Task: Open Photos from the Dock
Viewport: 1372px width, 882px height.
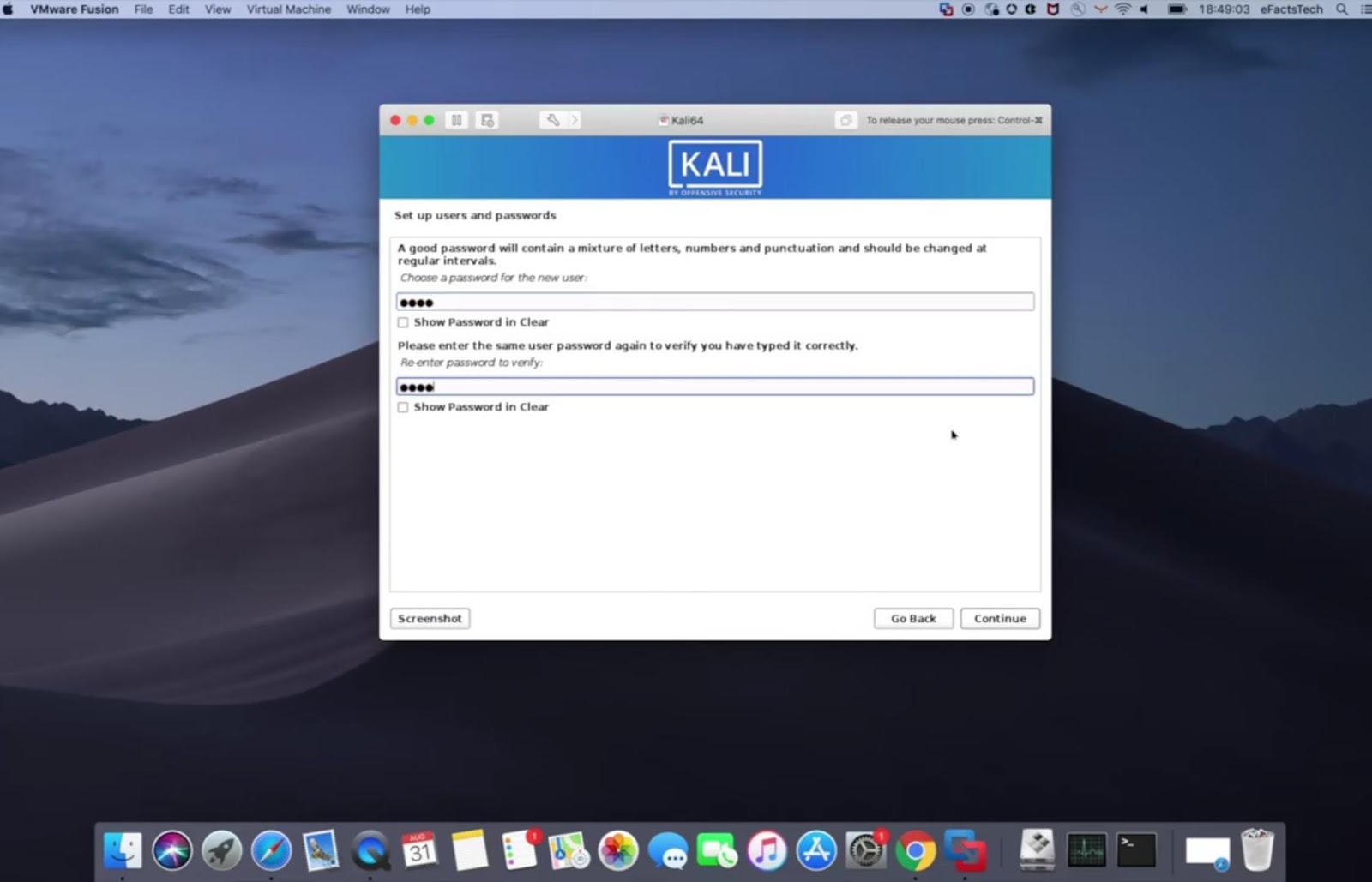Action: point(618,850)
